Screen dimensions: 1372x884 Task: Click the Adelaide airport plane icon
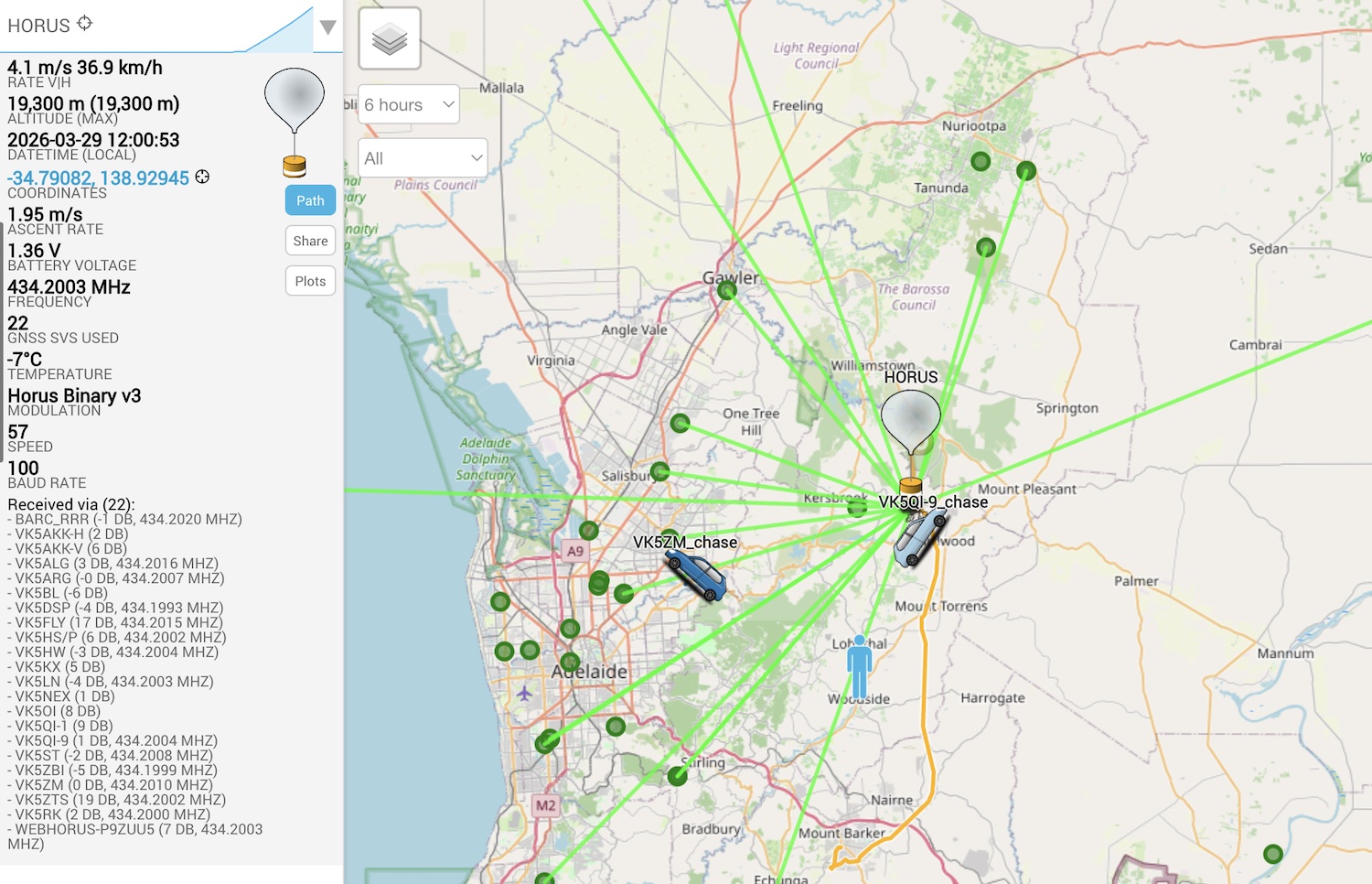(524, 694)
